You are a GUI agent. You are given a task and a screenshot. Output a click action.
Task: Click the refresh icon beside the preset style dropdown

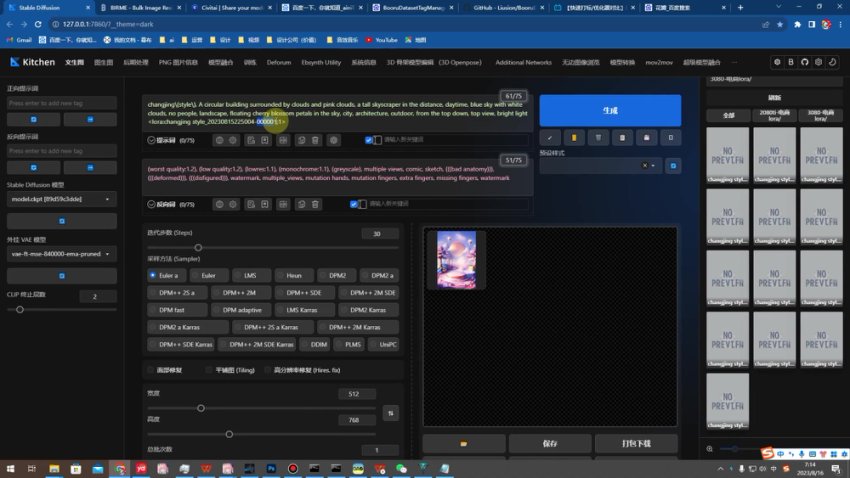(x=673, y=166)
